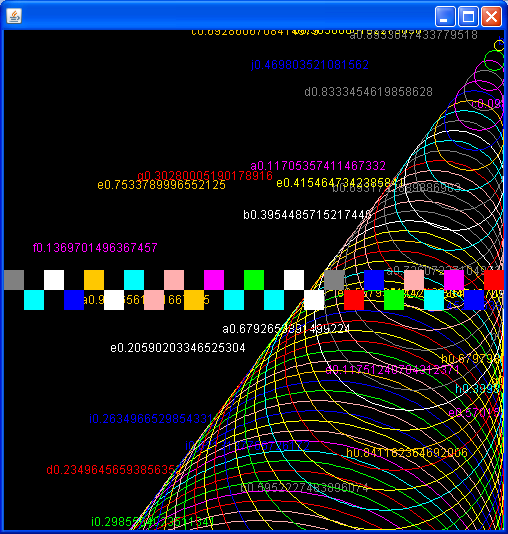Click the orange square in the upper row
The width and height of the screenshot is (508, 534).
point(94,280)
